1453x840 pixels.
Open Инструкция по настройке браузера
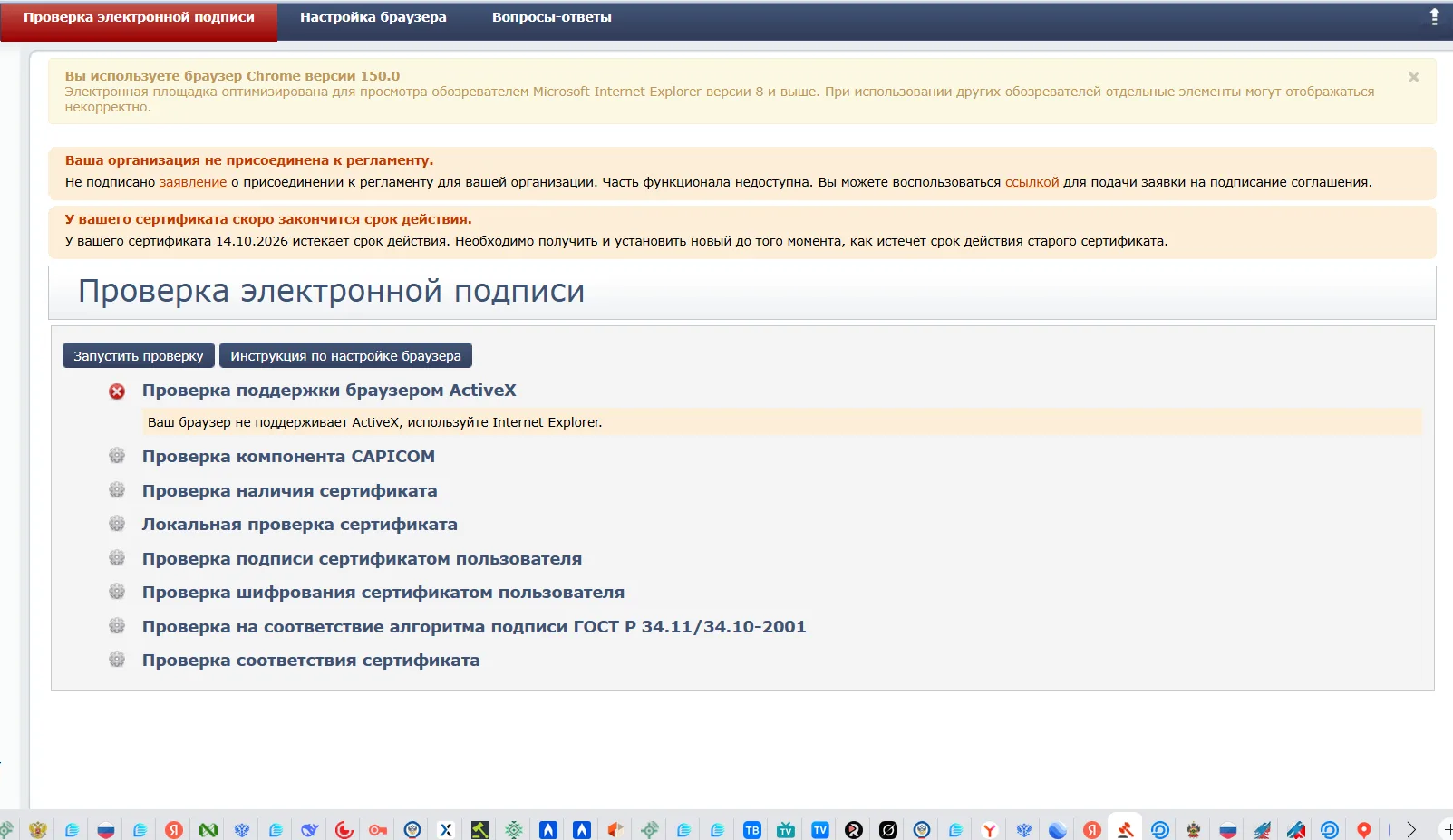click(x=345, y=355)
